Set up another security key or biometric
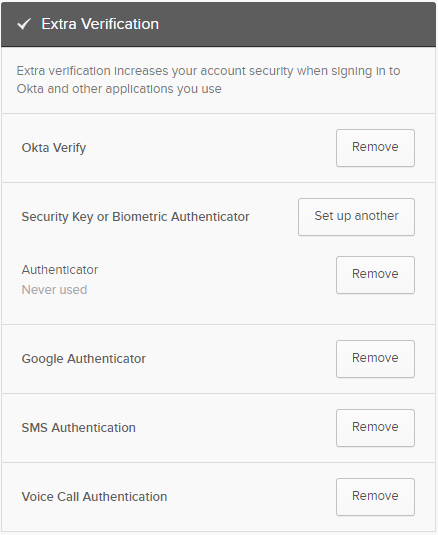 point(356,217)
